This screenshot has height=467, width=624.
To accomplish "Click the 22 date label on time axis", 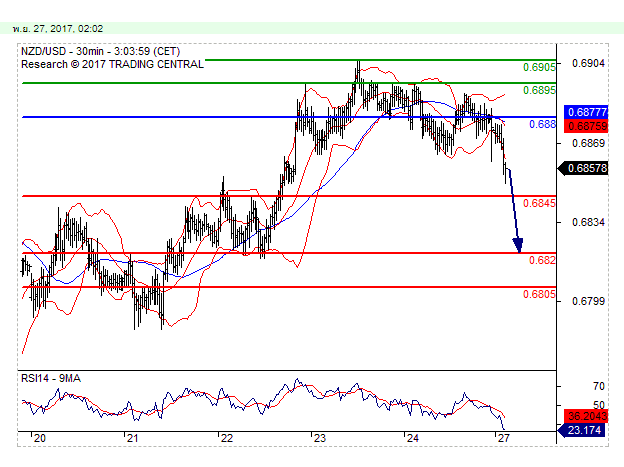I will tap(226, 438).
